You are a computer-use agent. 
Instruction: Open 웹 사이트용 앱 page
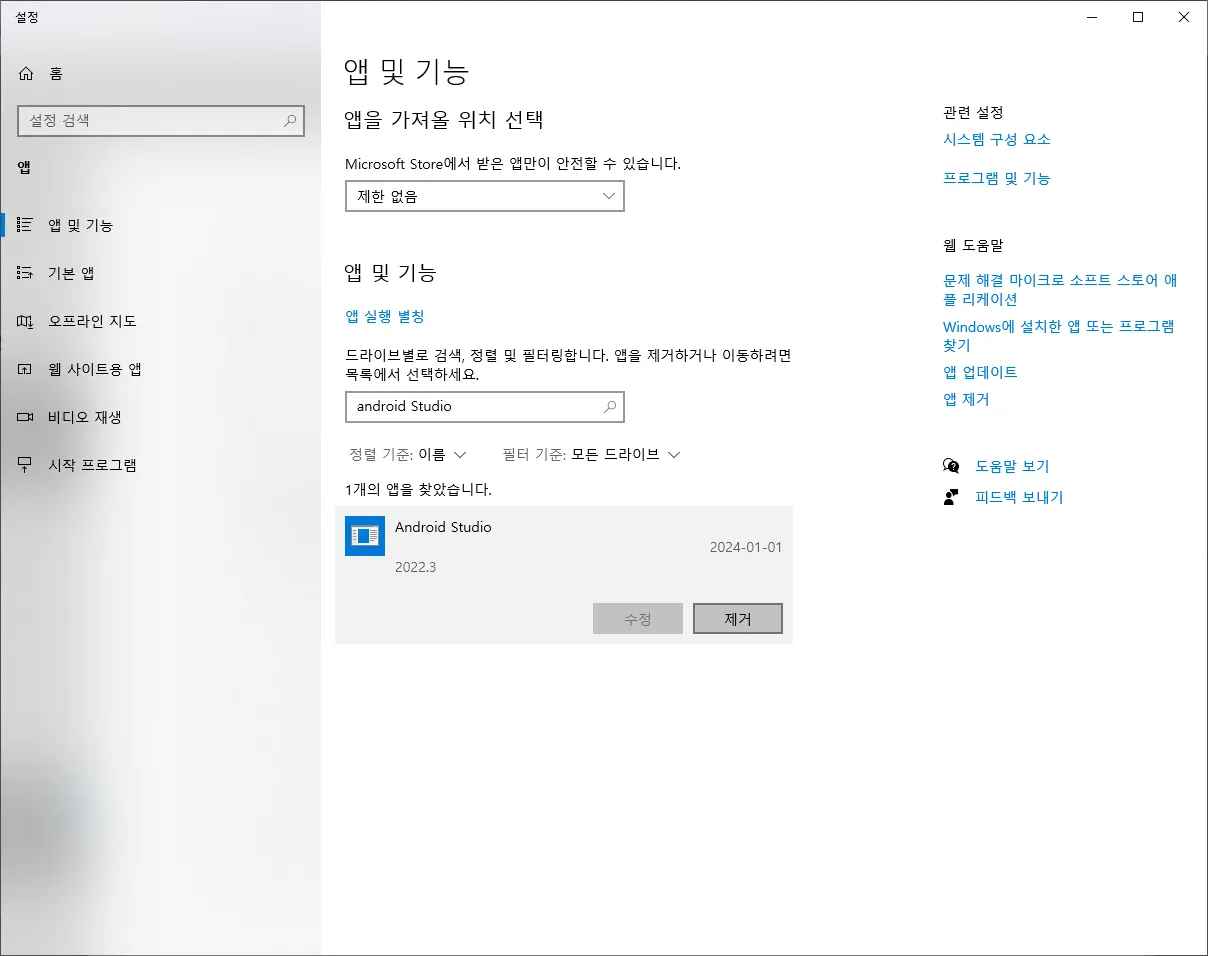160,369
